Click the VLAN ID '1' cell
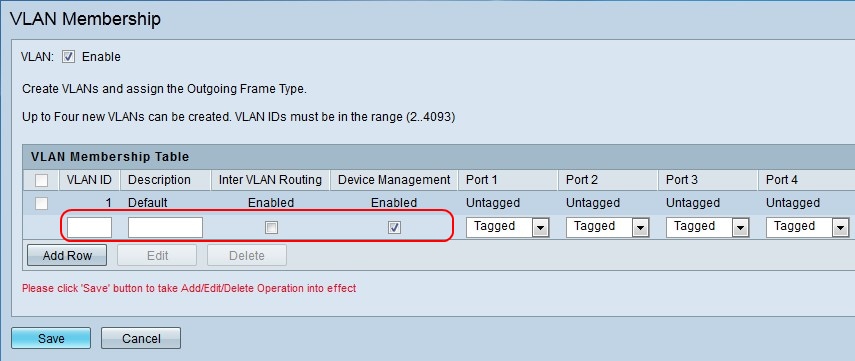This screenshot has height=361, width=855. coord(109,203)
